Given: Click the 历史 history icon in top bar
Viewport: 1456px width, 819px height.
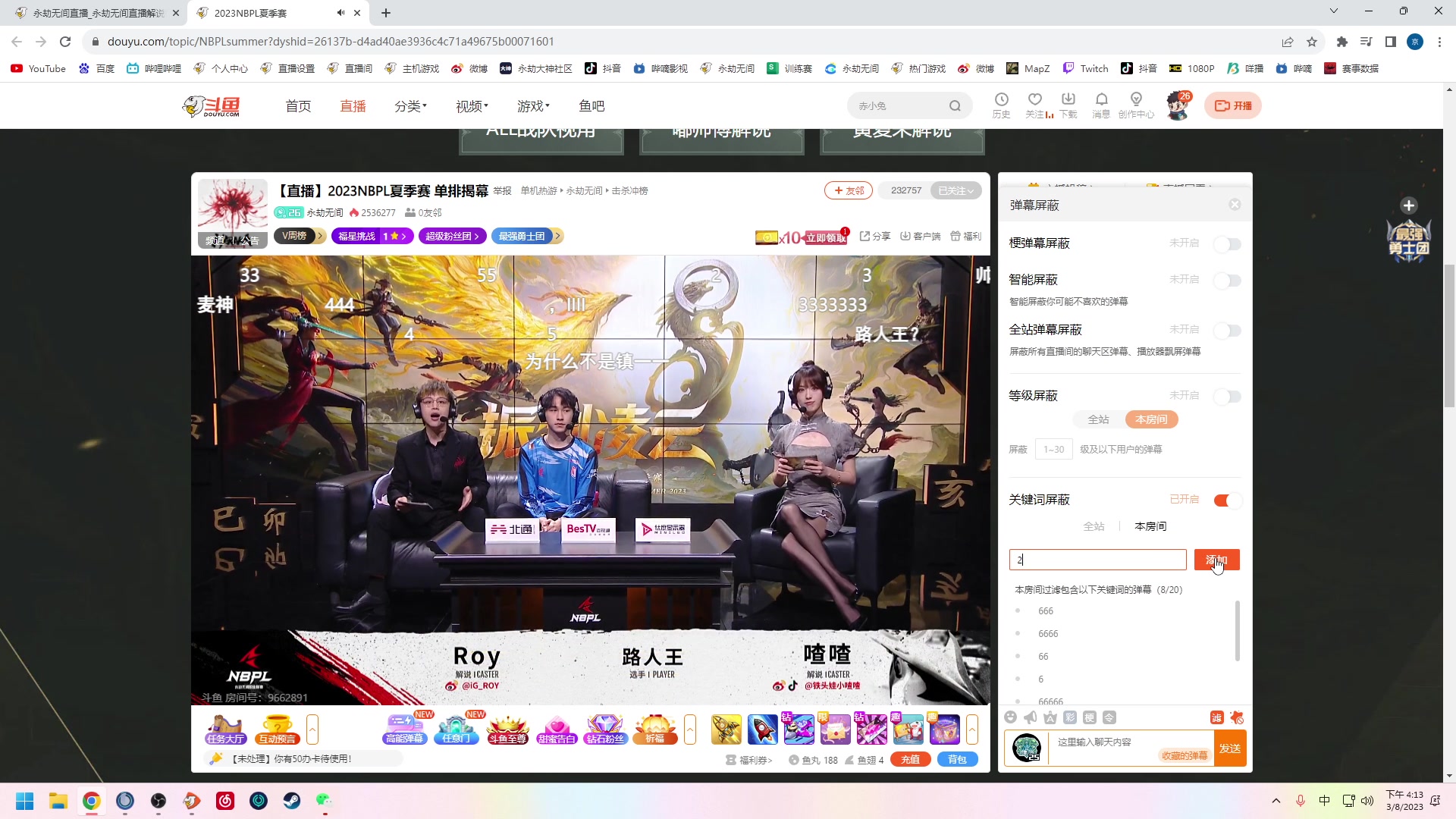Looking at the screenshot, I should point(1002,104).
